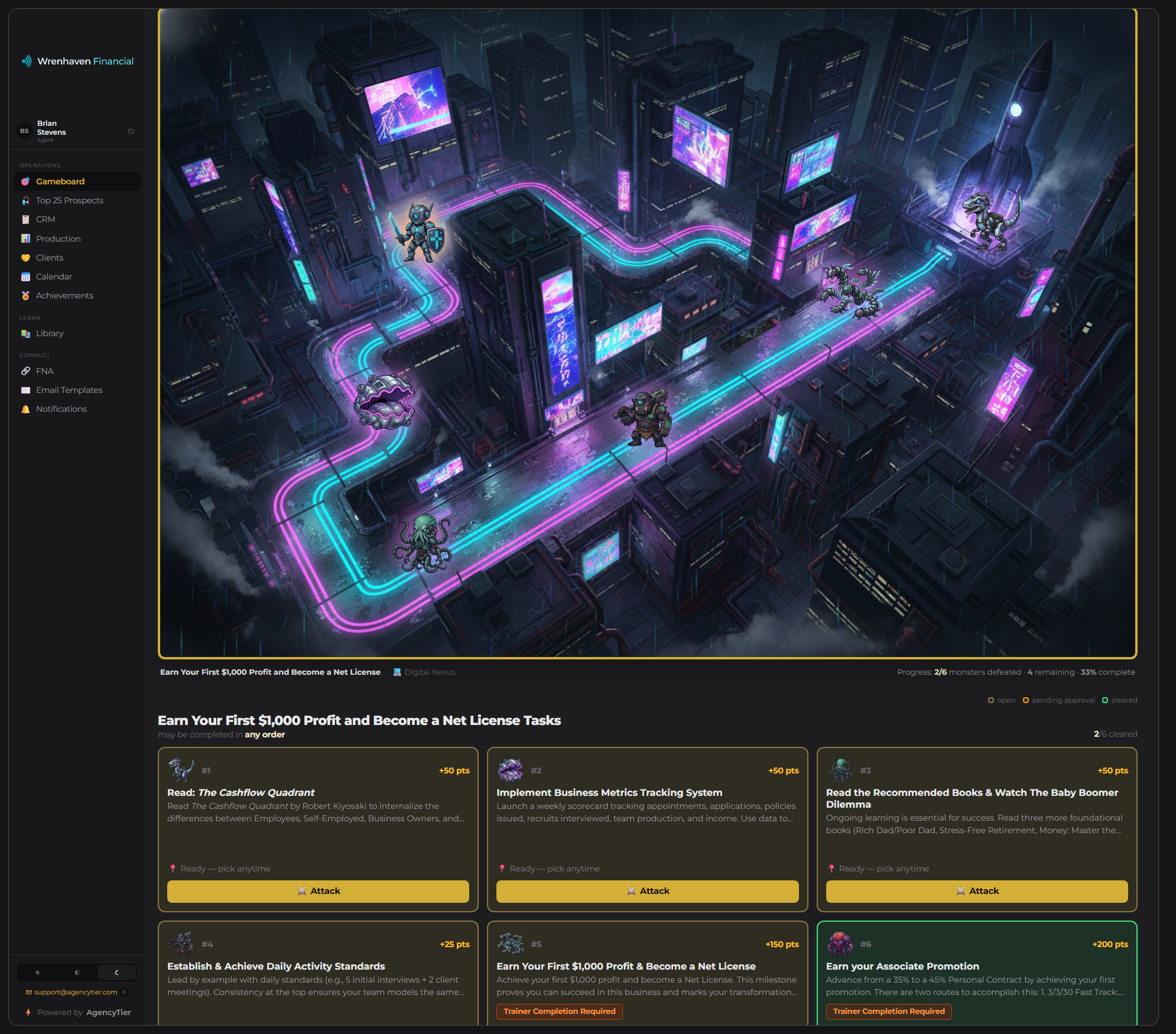Click the robot raptor monster near the rocket
The image size is (1176, 1034).
tap(991, 222)
